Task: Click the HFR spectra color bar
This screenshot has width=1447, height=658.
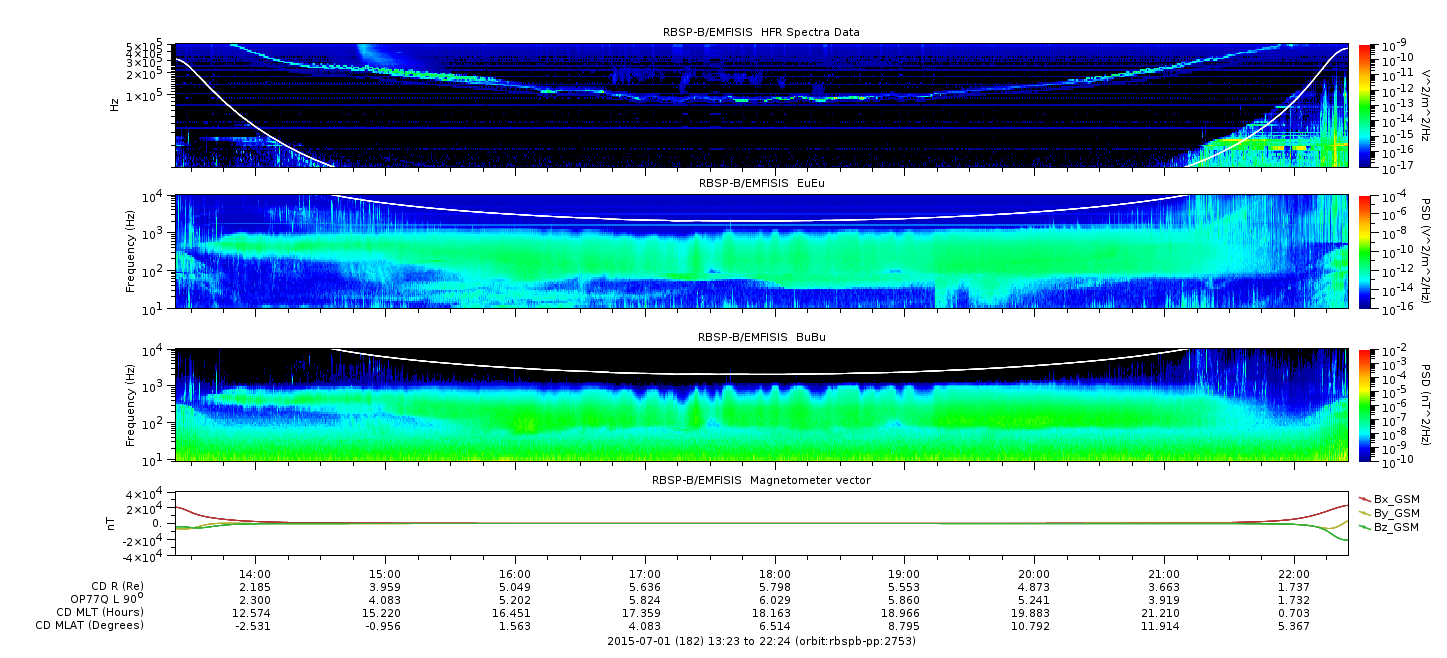Action: pyautogui.click(x=1365, y=105)
